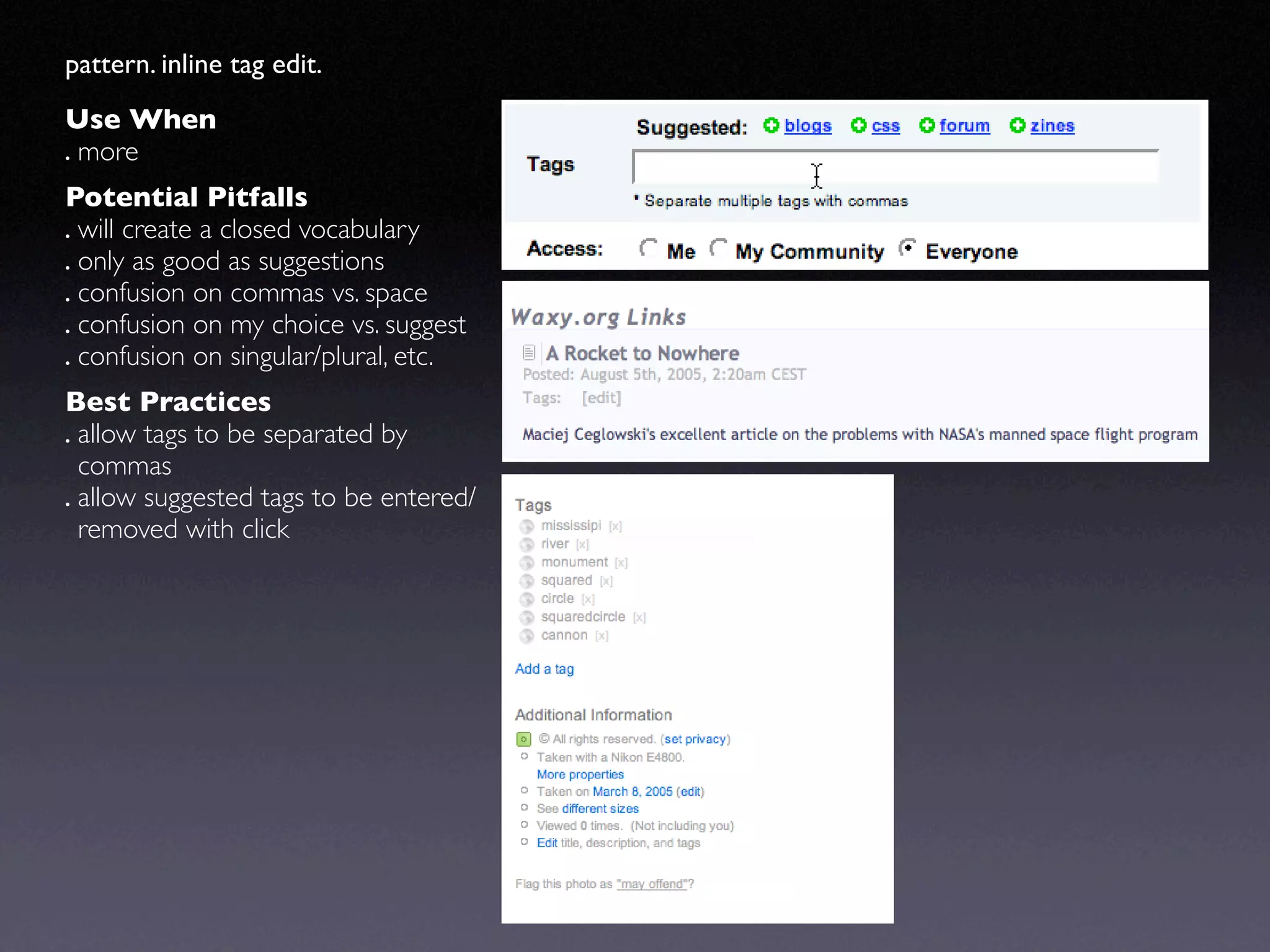Open the cannon tag

[564, 635]
